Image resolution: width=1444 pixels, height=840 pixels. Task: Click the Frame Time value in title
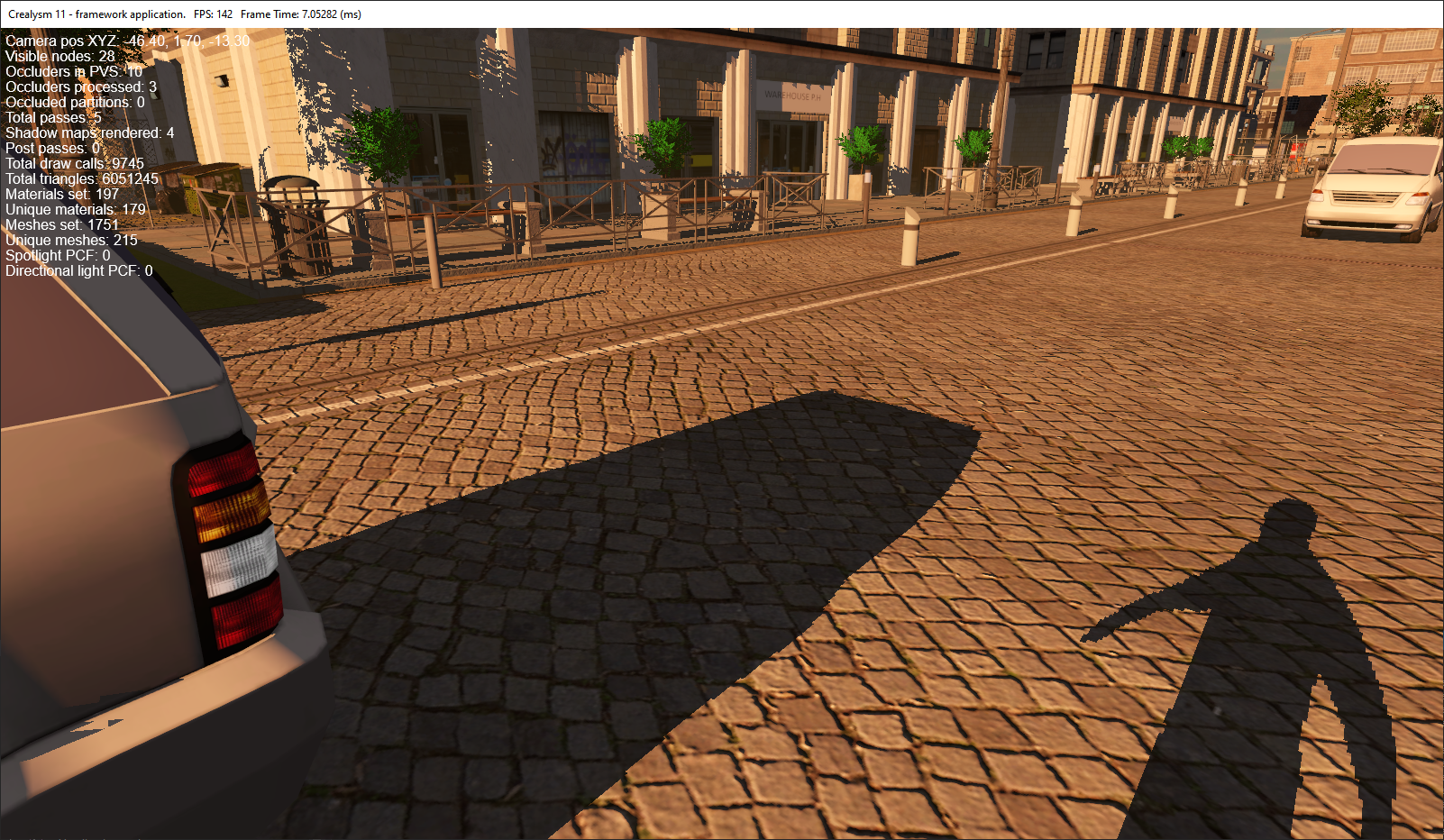pyautogui.click(x=301, y=14)
